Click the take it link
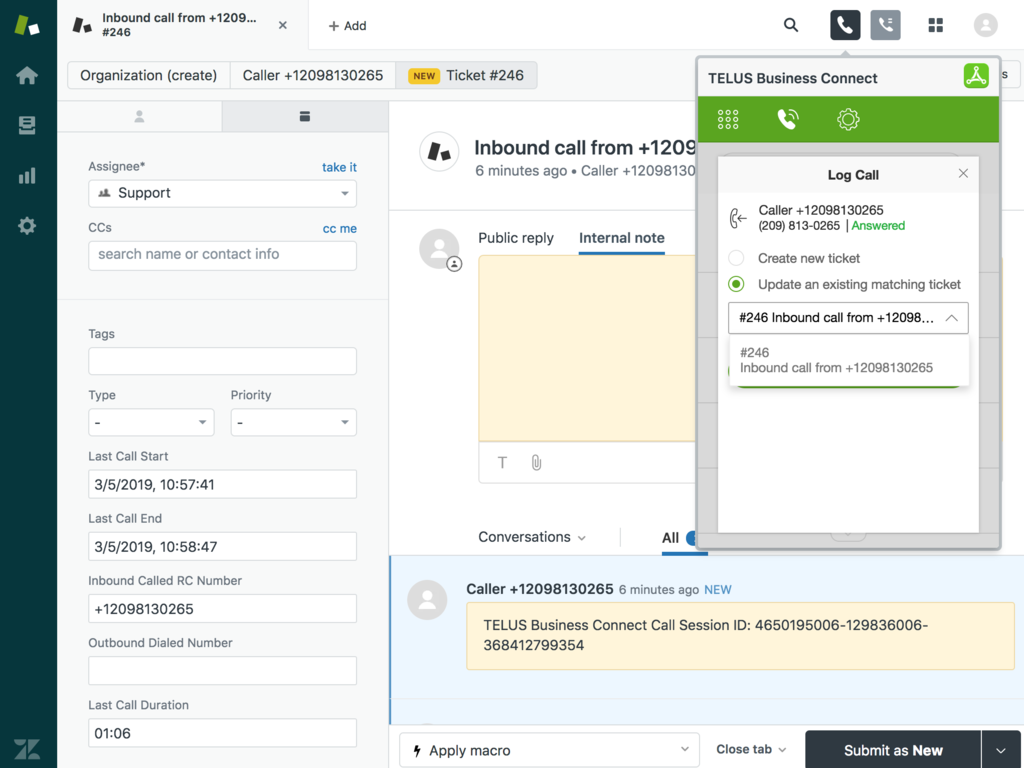Viewport: 1024px width, 768px height. [x=339, y=167]
